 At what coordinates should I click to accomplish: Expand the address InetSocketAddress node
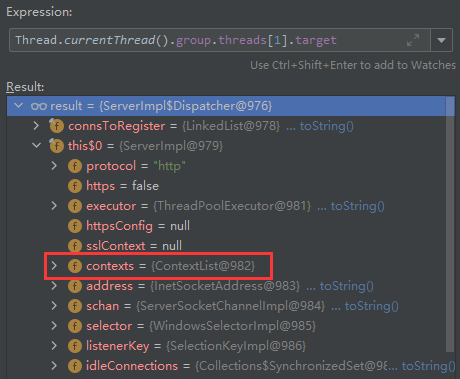(x=54, y=286)
